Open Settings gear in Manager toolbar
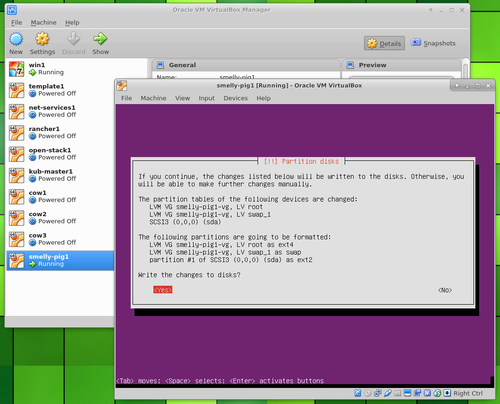This screenshot has width=500, height=404. coord(42,39)
